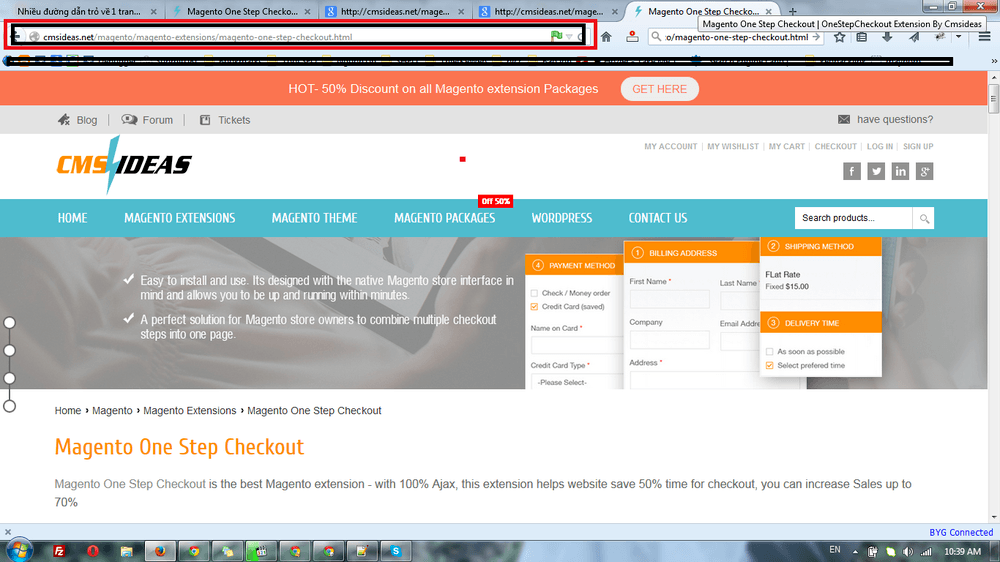Image resolution: width=1000 pixels, height=562 pixels.
Task: Click the Name on Card input field
Action: click(577, 345)
